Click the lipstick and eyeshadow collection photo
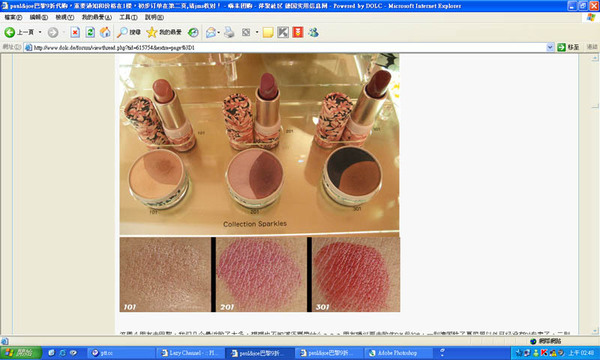This screenshot has width=600, height=360. pos(259,143)
